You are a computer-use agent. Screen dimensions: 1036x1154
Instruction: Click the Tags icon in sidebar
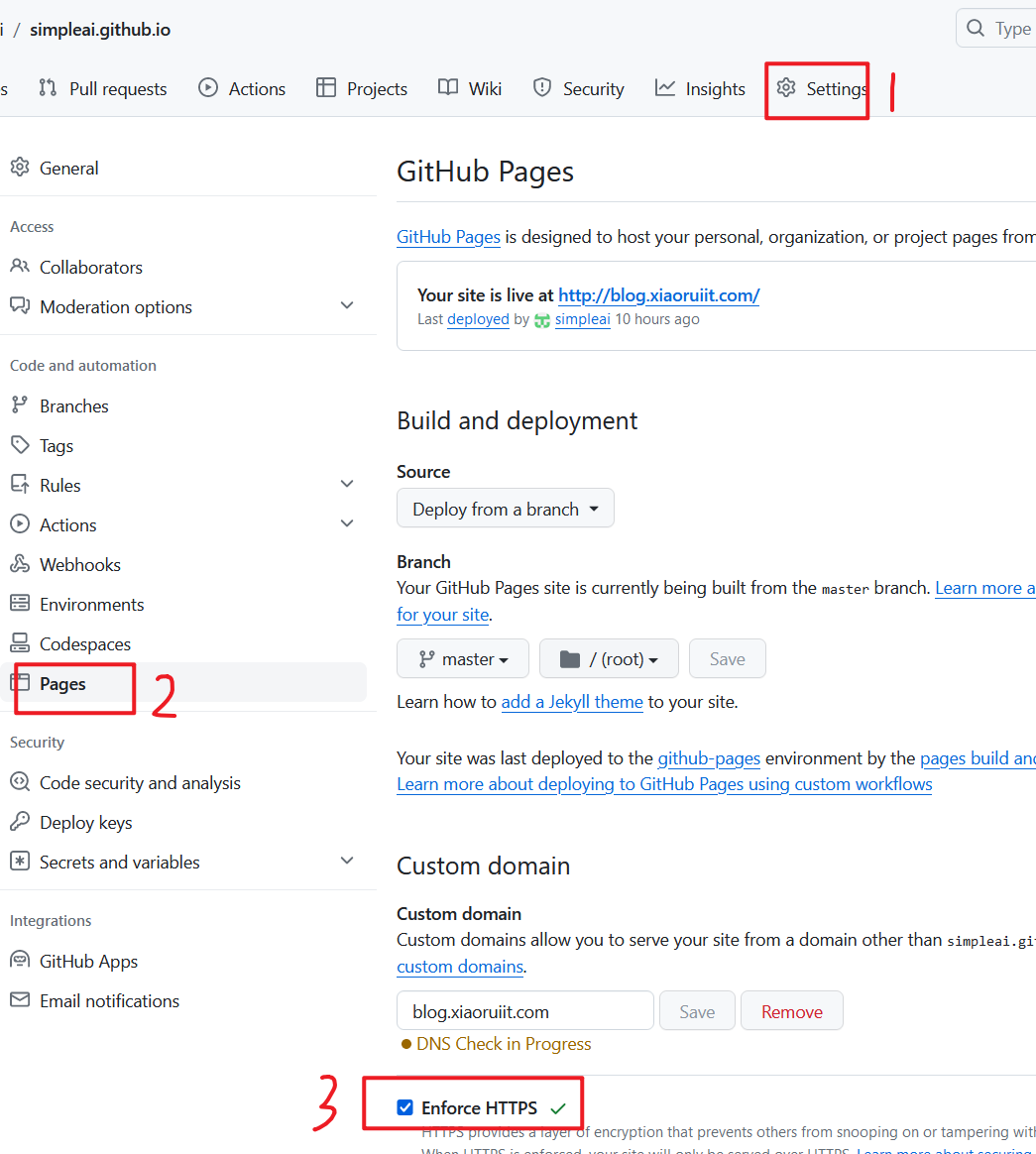coord(20,445)
